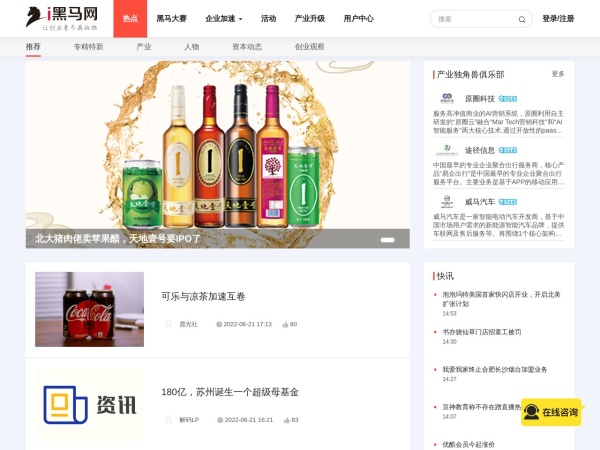
Task: Click the carousel slide indicator pill
Action: click(387, 240)
